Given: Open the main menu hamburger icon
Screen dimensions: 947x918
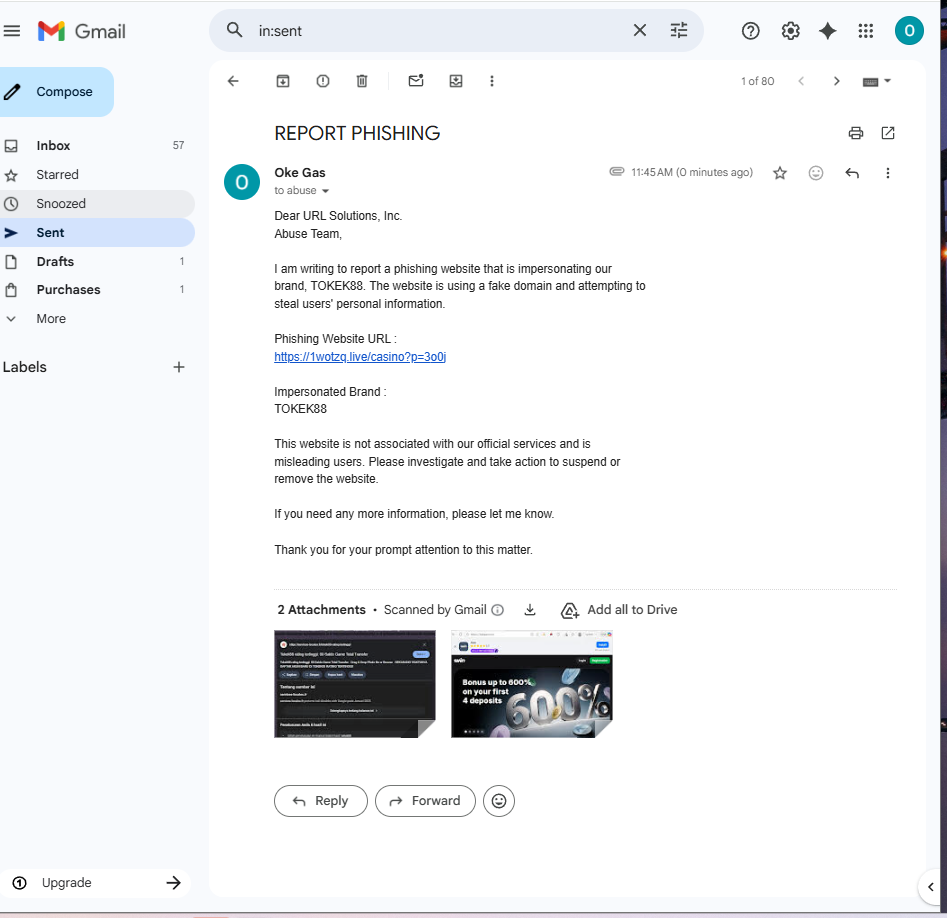Looking at the screenshot, I should [x=11, y=31].
